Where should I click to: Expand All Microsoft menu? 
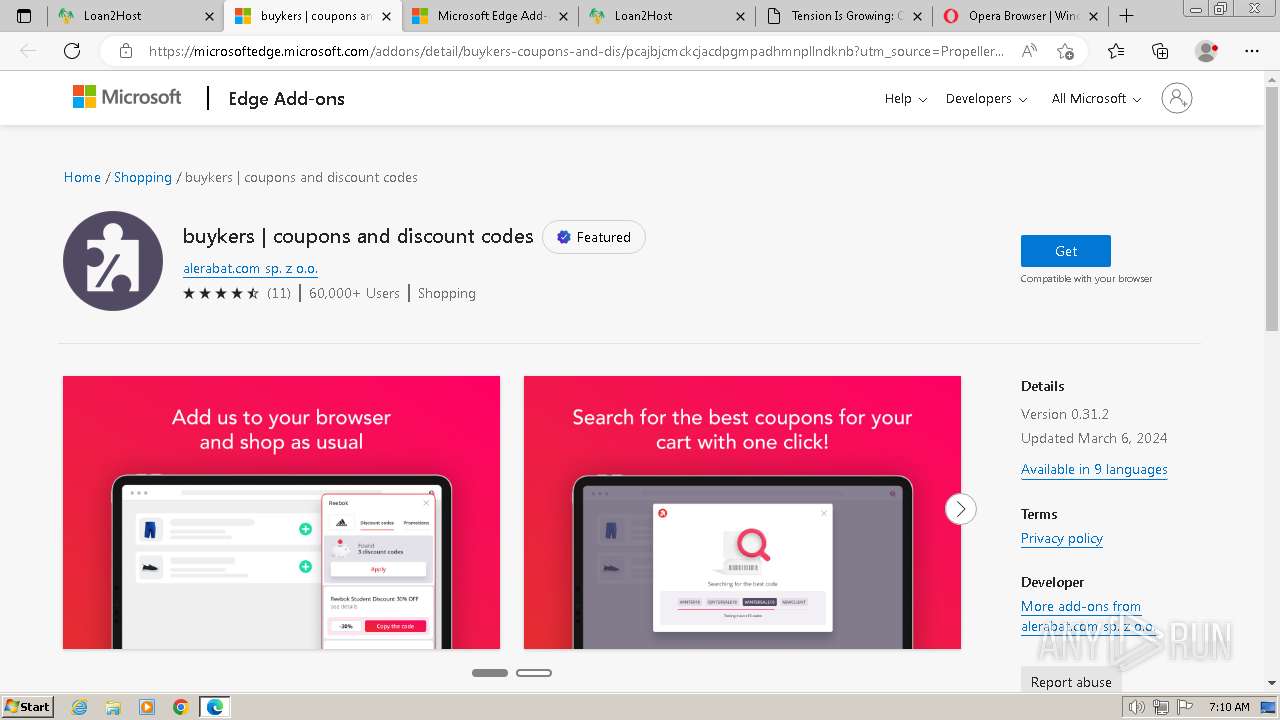coord(1096,98)
